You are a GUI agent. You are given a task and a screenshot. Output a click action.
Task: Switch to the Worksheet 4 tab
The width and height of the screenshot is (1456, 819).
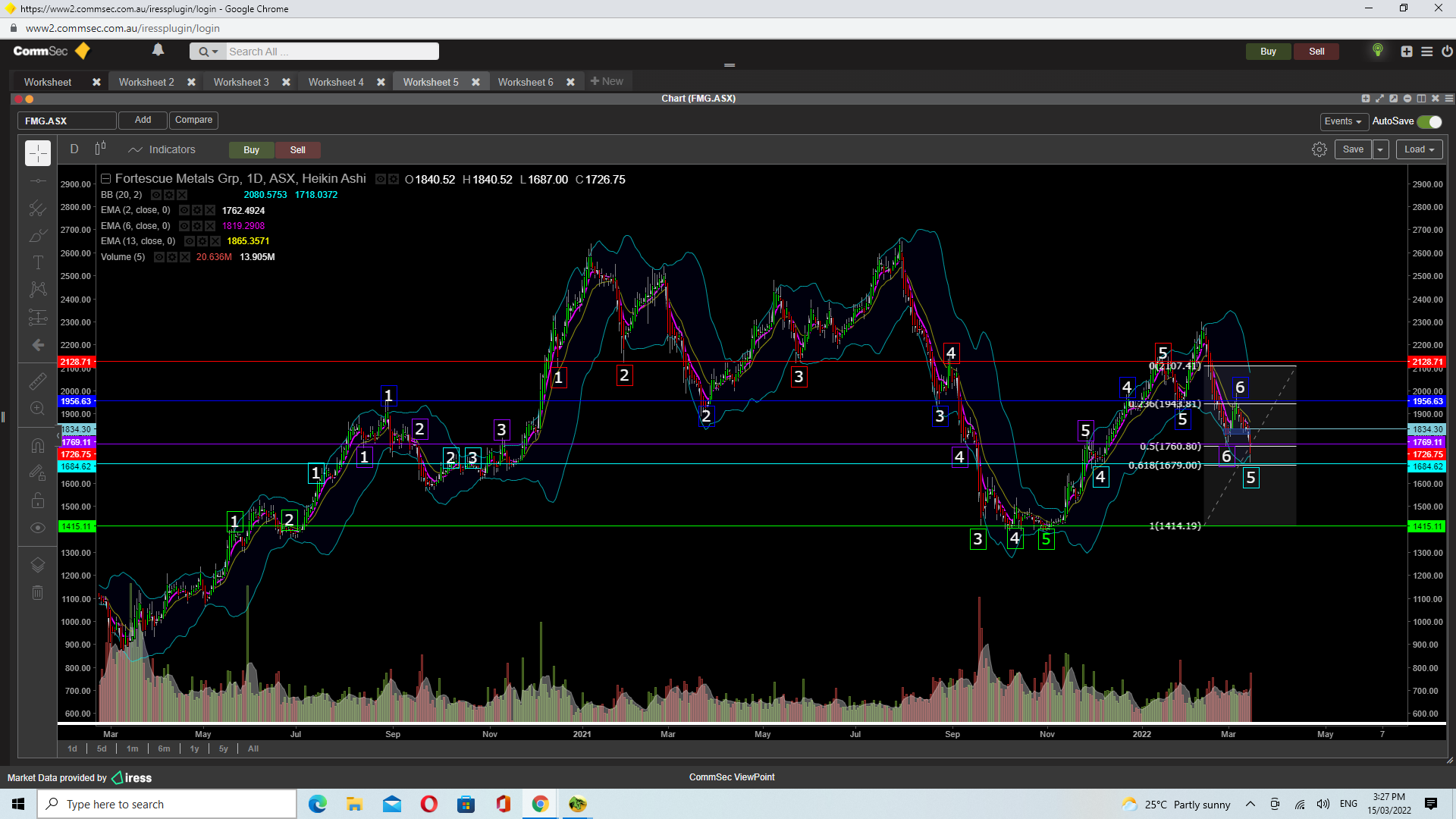(336, 82)
